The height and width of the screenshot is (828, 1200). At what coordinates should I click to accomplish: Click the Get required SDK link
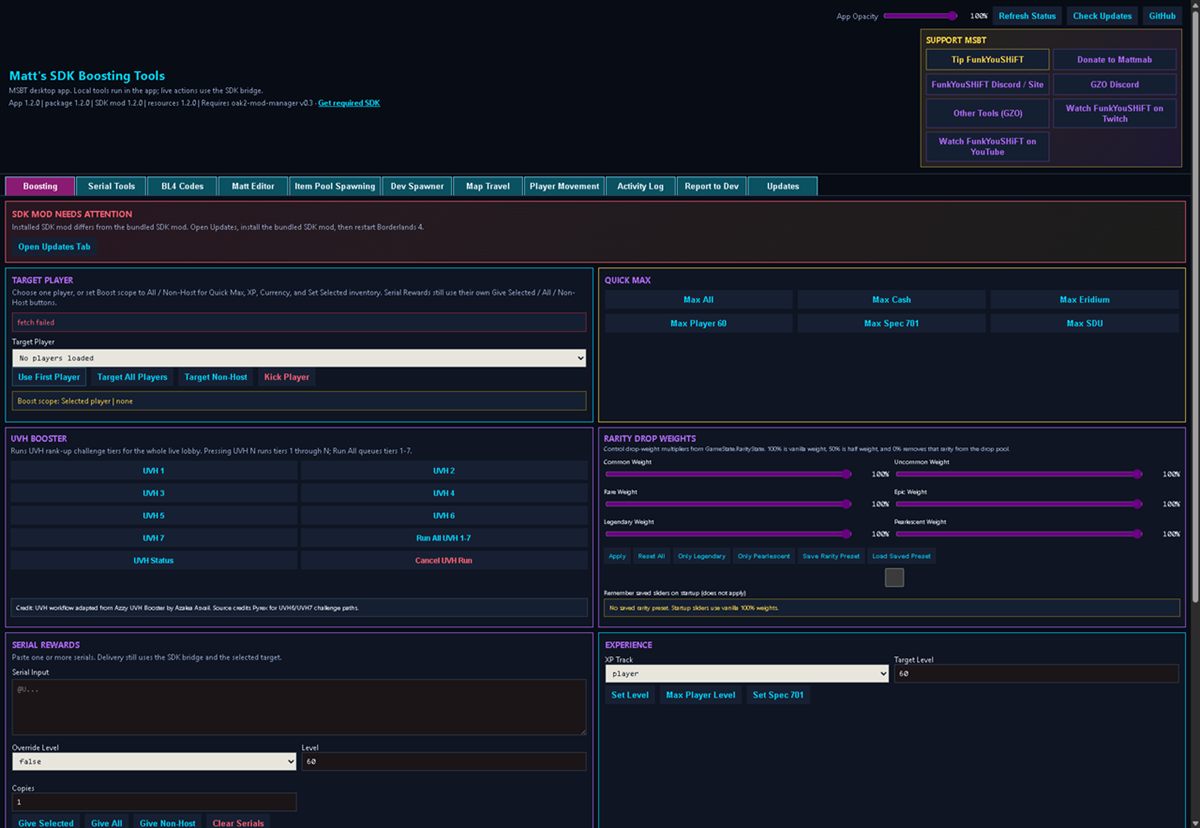349,103
